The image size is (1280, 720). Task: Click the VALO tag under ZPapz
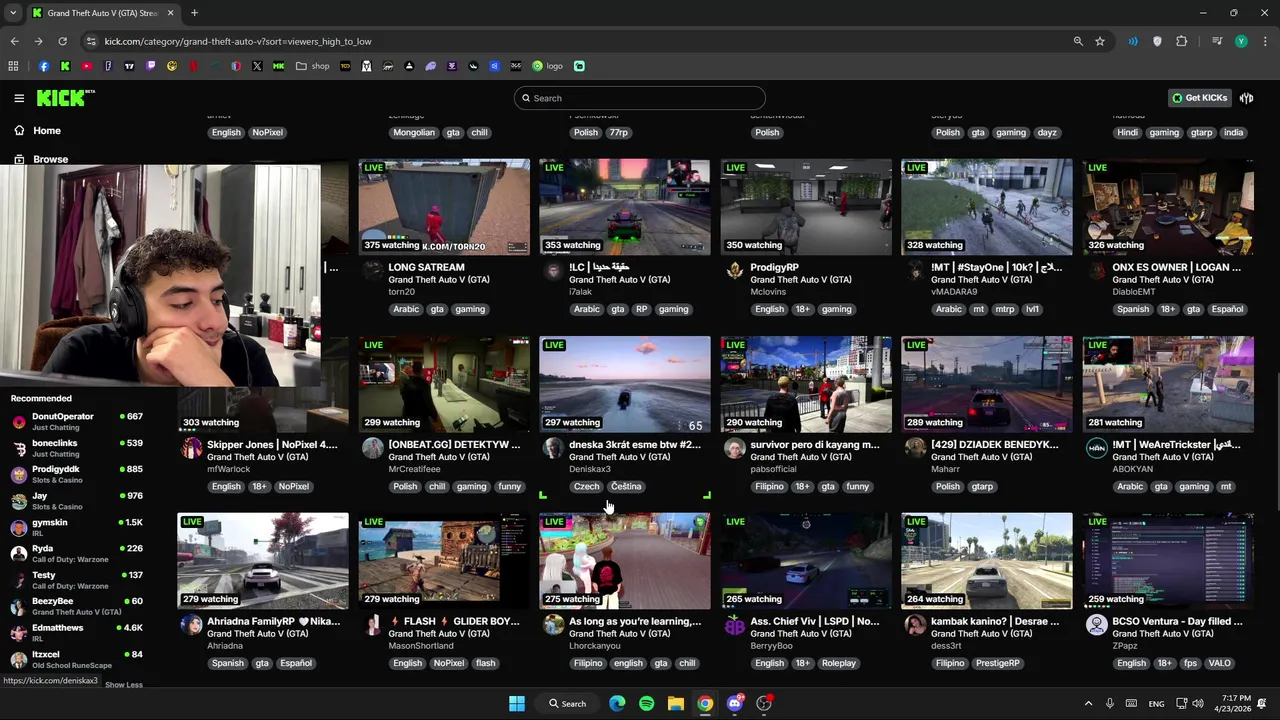1219,663
